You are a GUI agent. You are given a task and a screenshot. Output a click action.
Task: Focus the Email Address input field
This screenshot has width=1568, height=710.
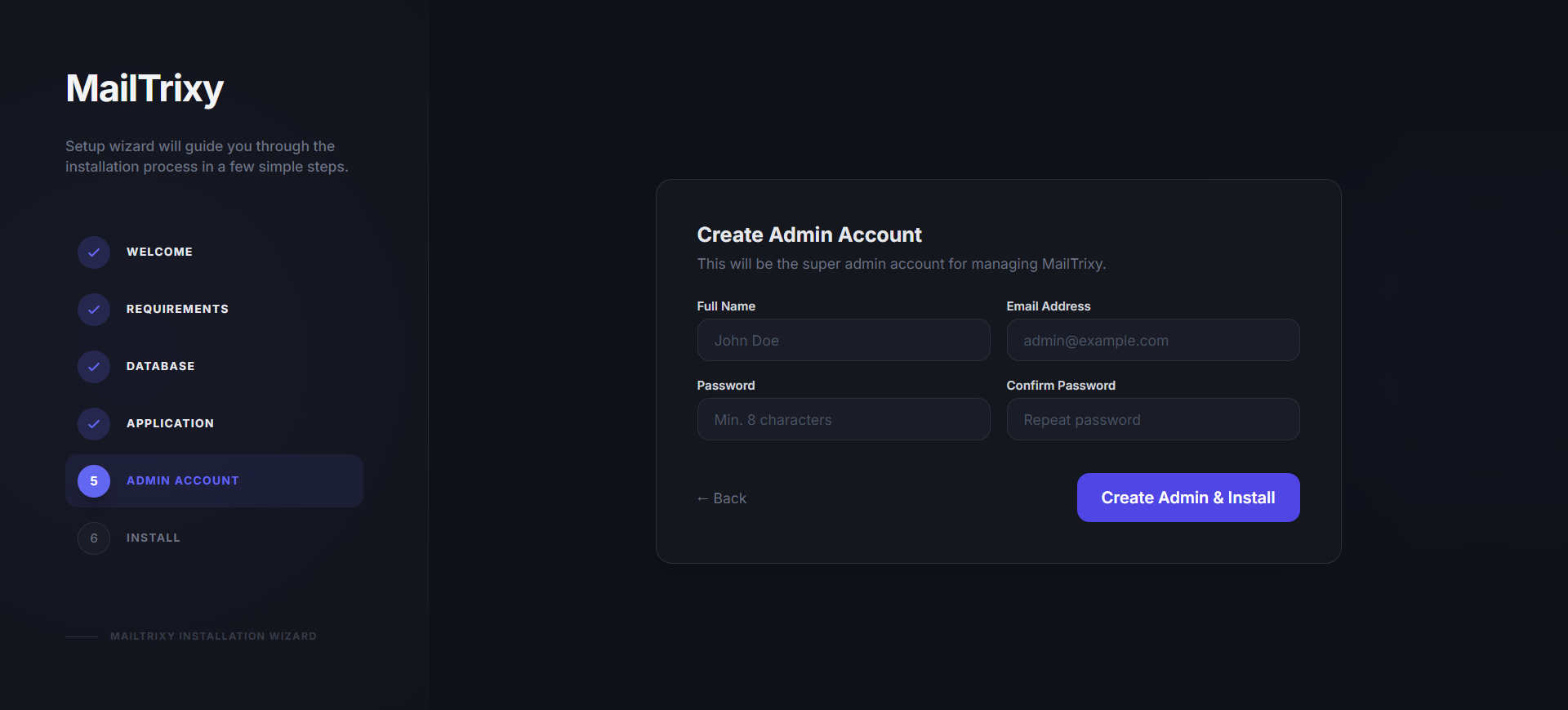coord(1153,340)
